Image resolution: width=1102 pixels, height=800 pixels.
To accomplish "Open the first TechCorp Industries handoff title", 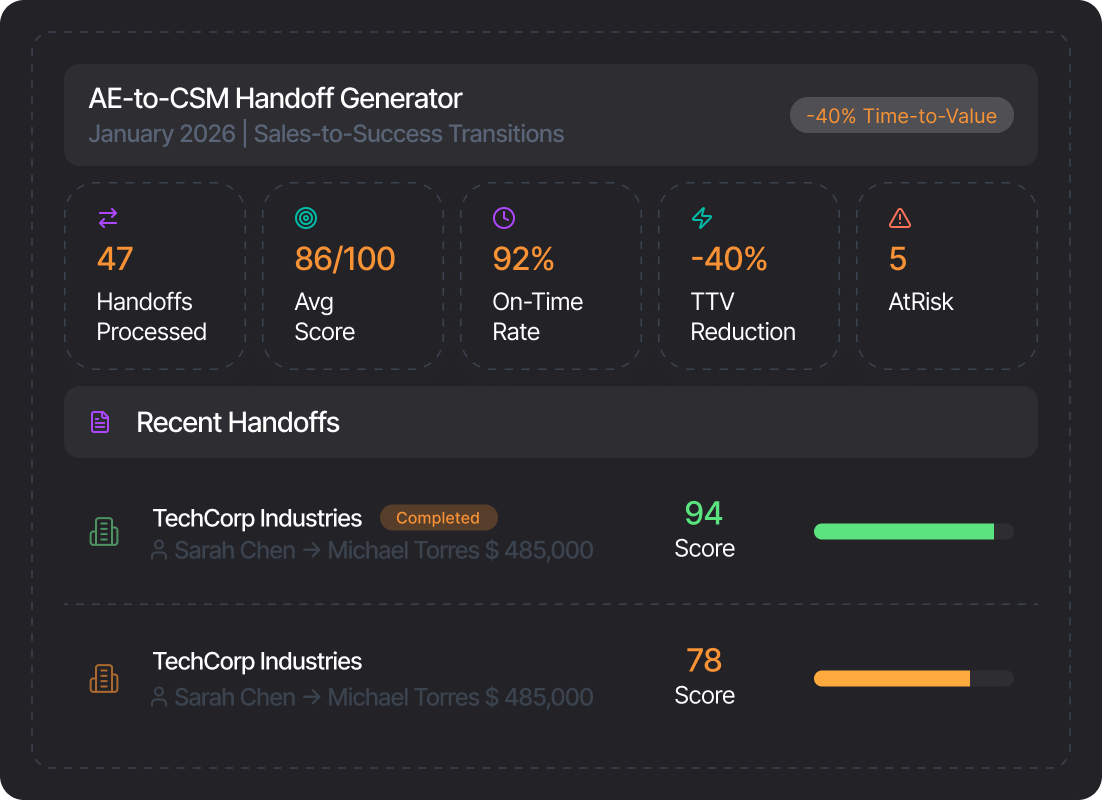I will 257,518.
